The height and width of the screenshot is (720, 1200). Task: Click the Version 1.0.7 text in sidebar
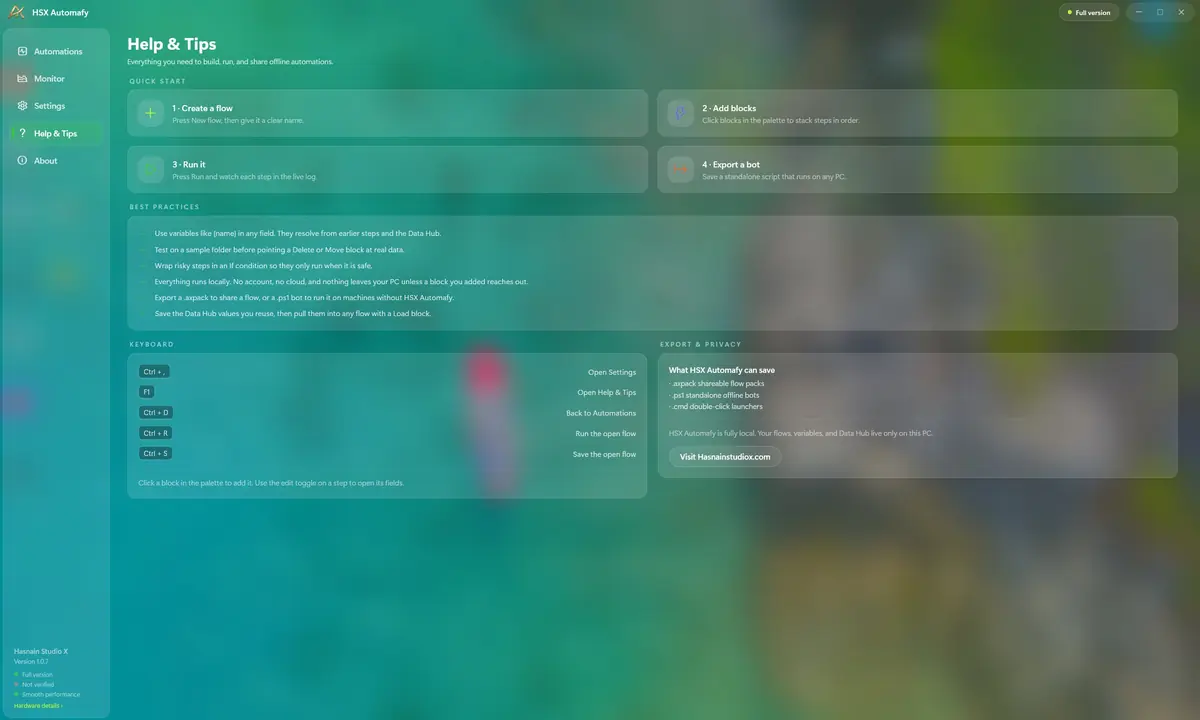point(31,661)
